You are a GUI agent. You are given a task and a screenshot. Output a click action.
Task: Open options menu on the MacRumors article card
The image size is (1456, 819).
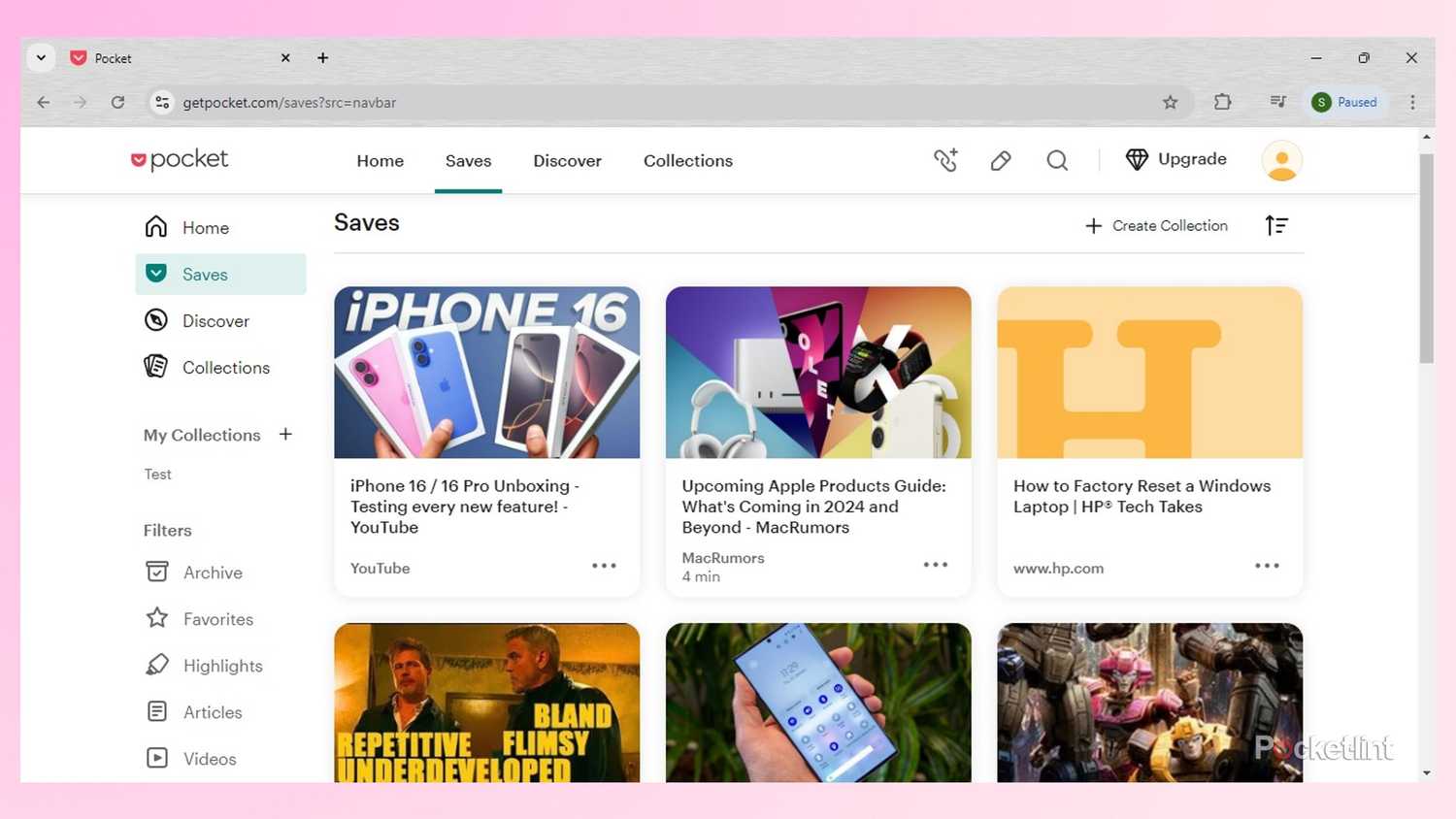pyautogui.click(x=935, y=564)
